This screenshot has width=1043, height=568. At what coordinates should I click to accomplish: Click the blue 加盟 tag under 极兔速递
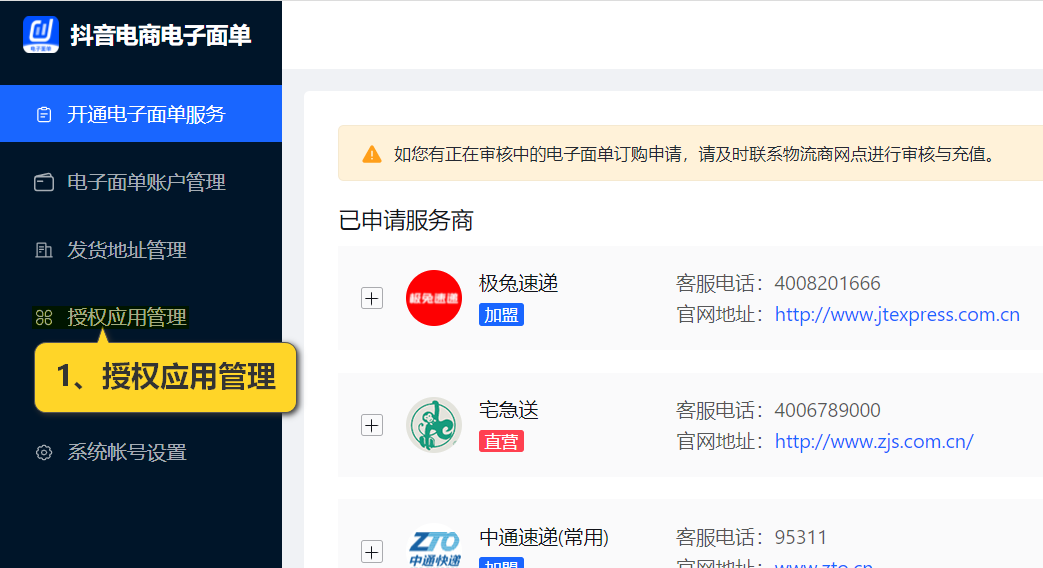click(x=501, y=315)
